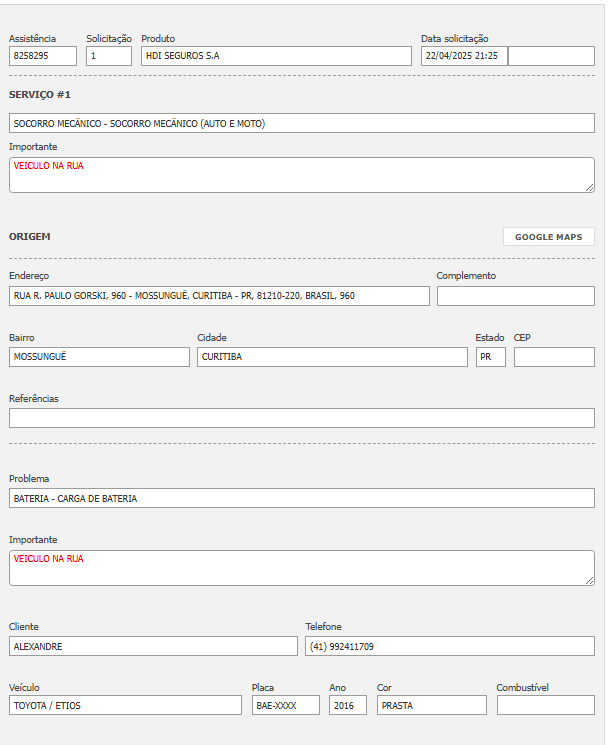Click the Referências field

click(x=301, y=418)
